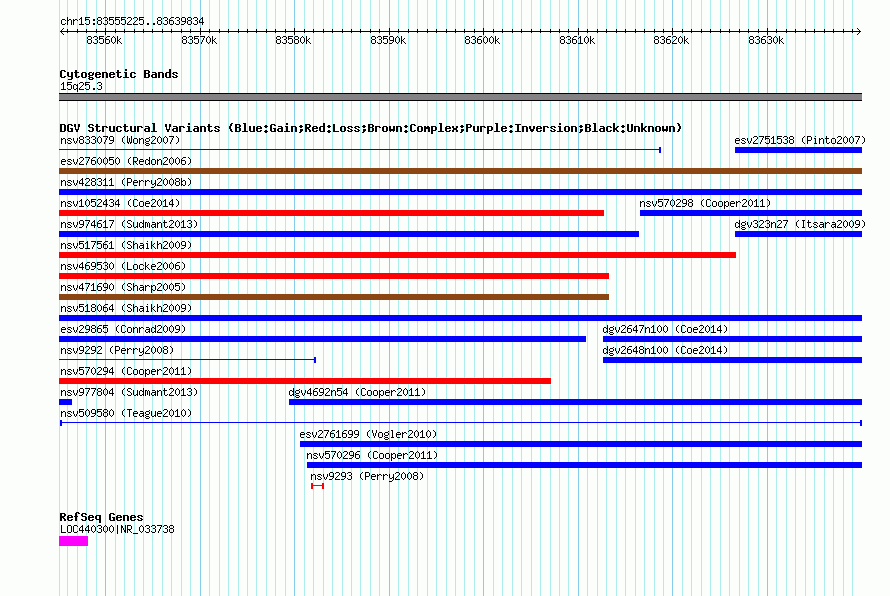Viewport: 890px width, 596px height.
Task: Click the chr15:83555225..83639834 coordinate text
Action: [132, 21]
